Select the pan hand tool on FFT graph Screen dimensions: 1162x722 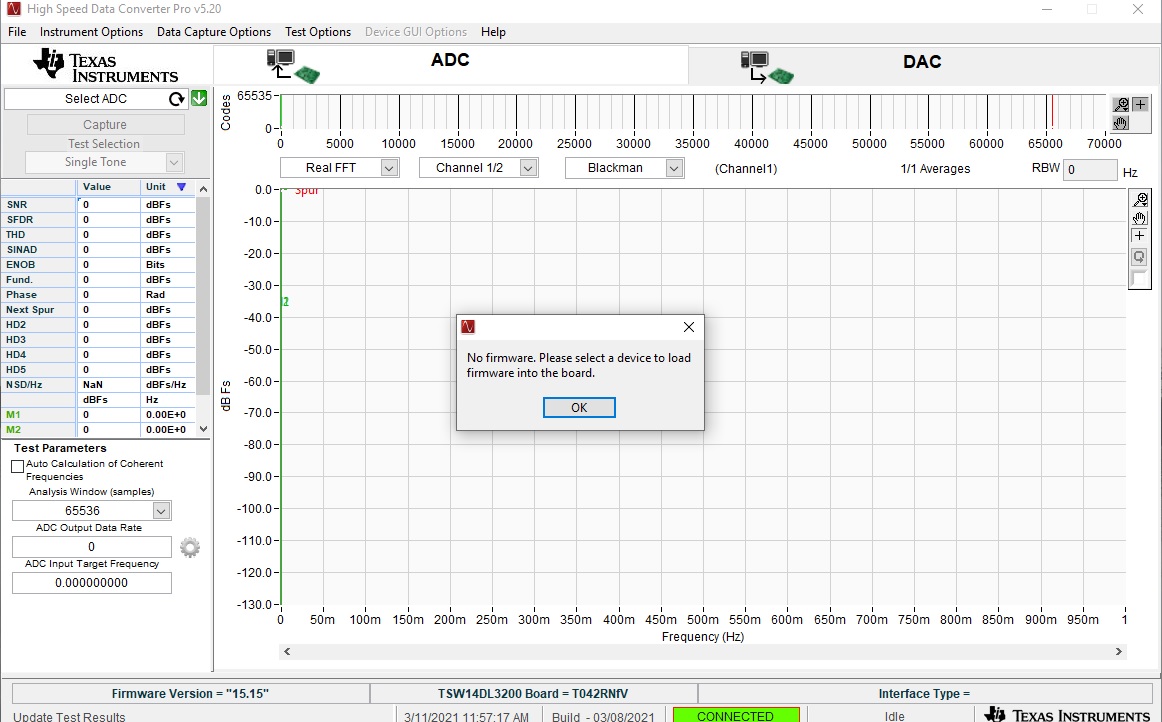point(1139,218)
